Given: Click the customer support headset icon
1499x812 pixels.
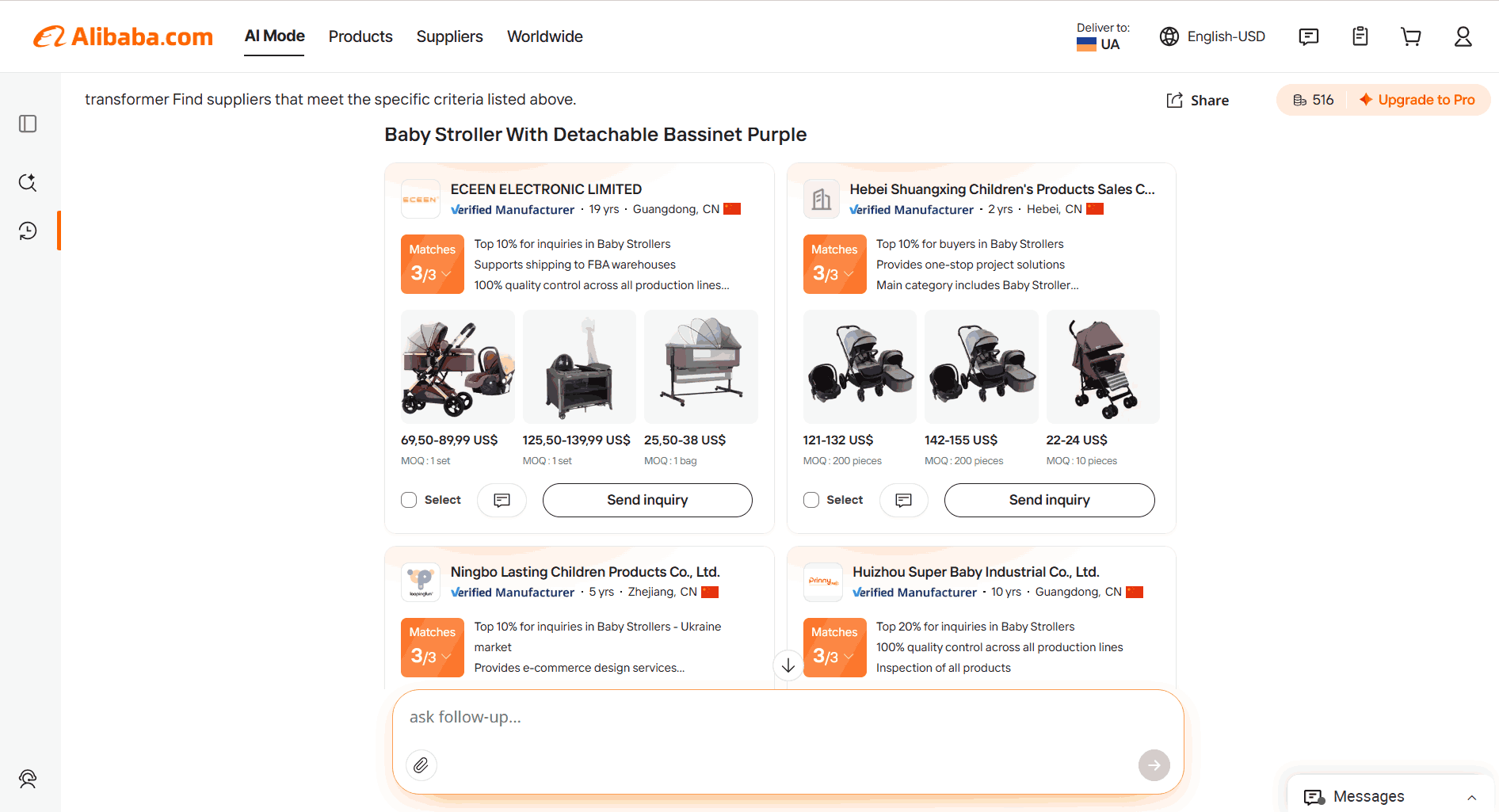Looking at the screenshot, I should pos(28,779).
